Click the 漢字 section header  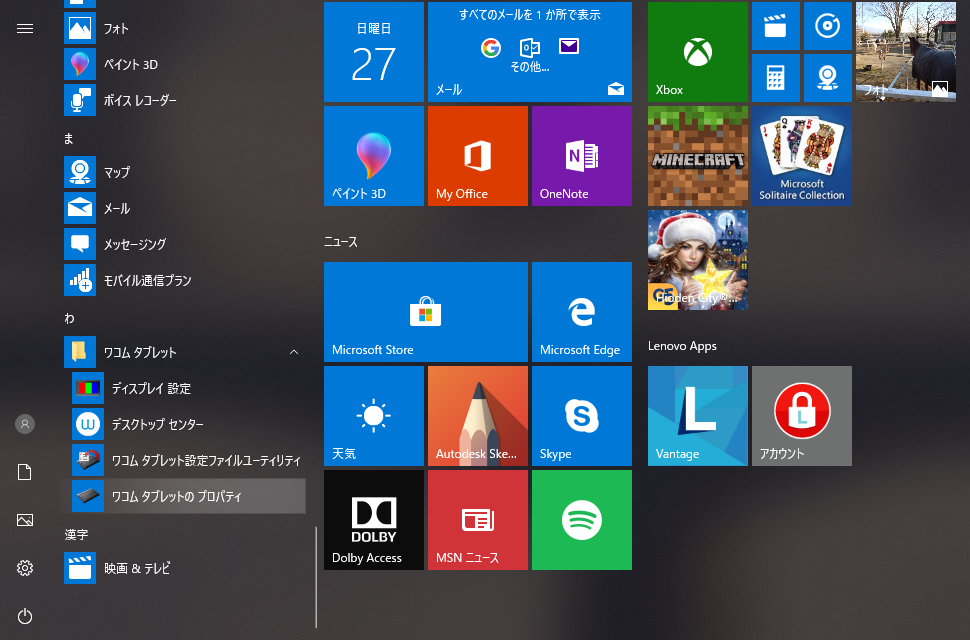point(77,534)
